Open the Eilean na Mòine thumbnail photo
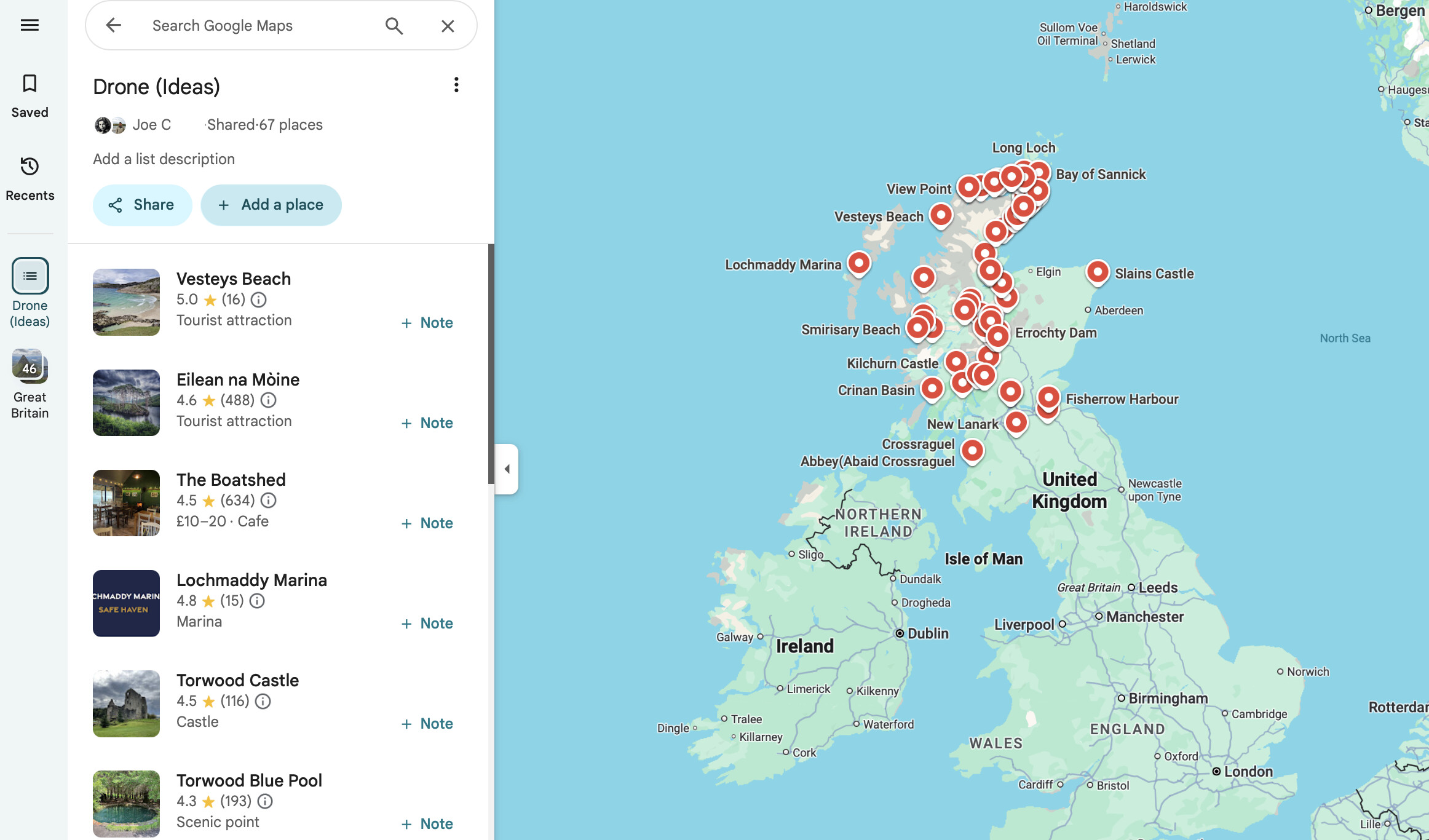The width and height of the screenshot is (1429, 840). [126, 403]
